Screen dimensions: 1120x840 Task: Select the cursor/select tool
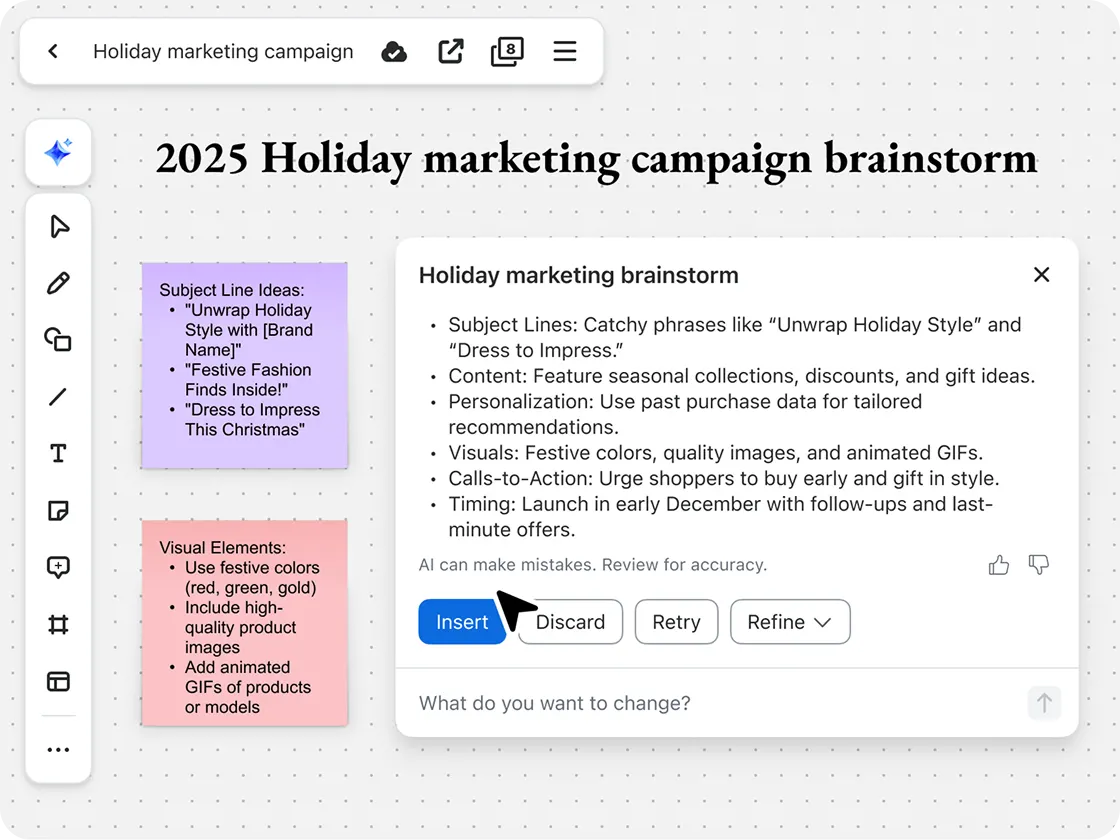58,227
